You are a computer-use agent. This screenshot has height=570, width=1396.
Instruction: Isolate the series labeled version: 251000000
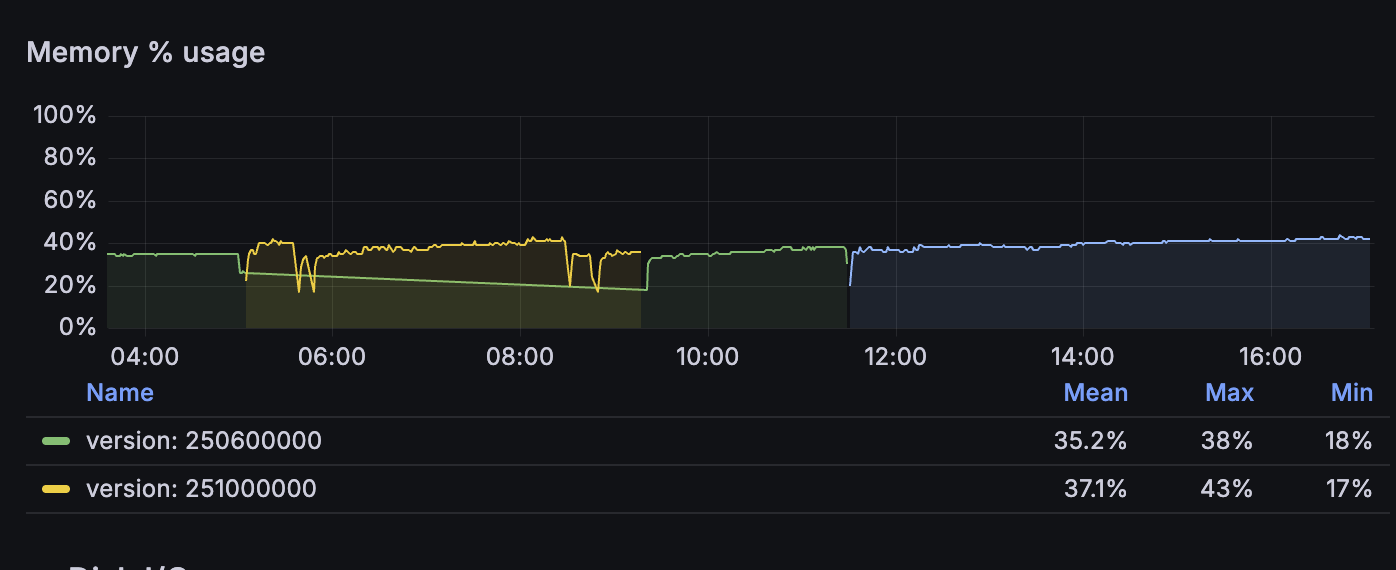tap(201, 489)
